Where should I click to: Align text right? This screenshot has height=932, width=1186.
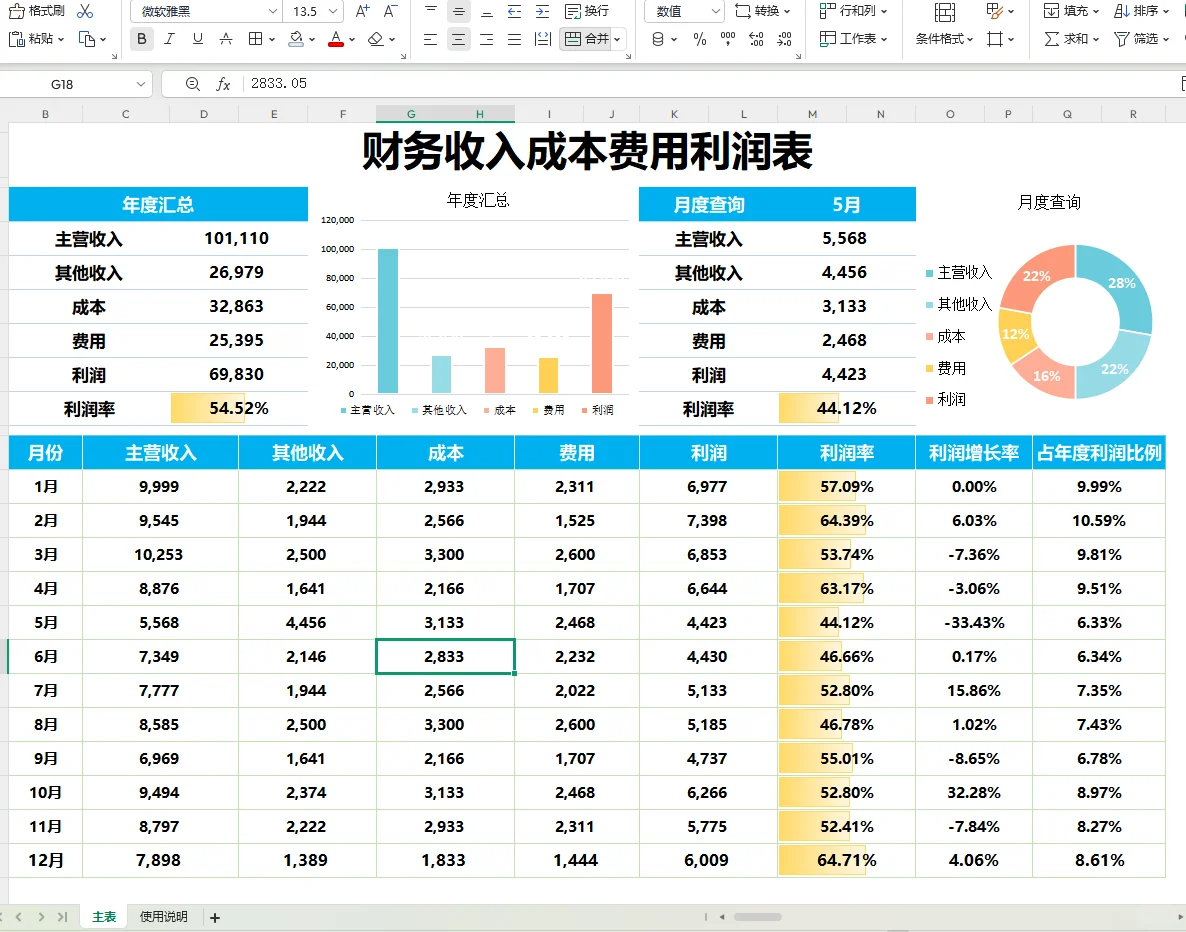(x=486, y=39)
